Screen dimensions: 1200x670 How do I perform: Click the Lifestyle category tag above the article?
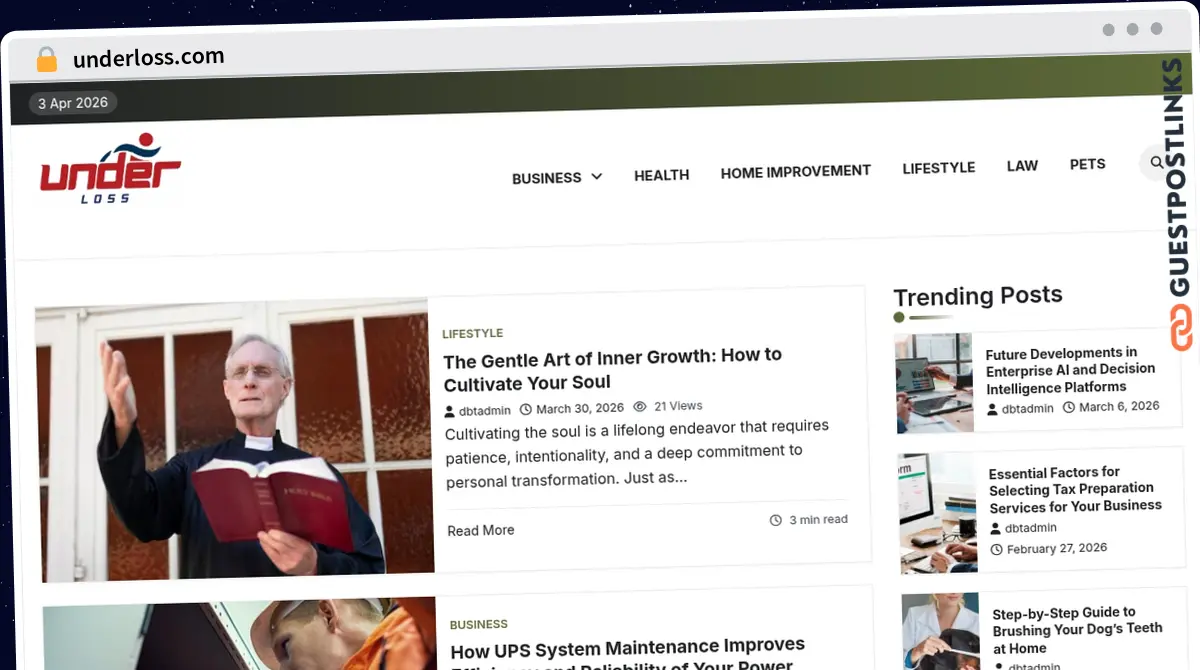pyautogui.click(x=472, y=334)
